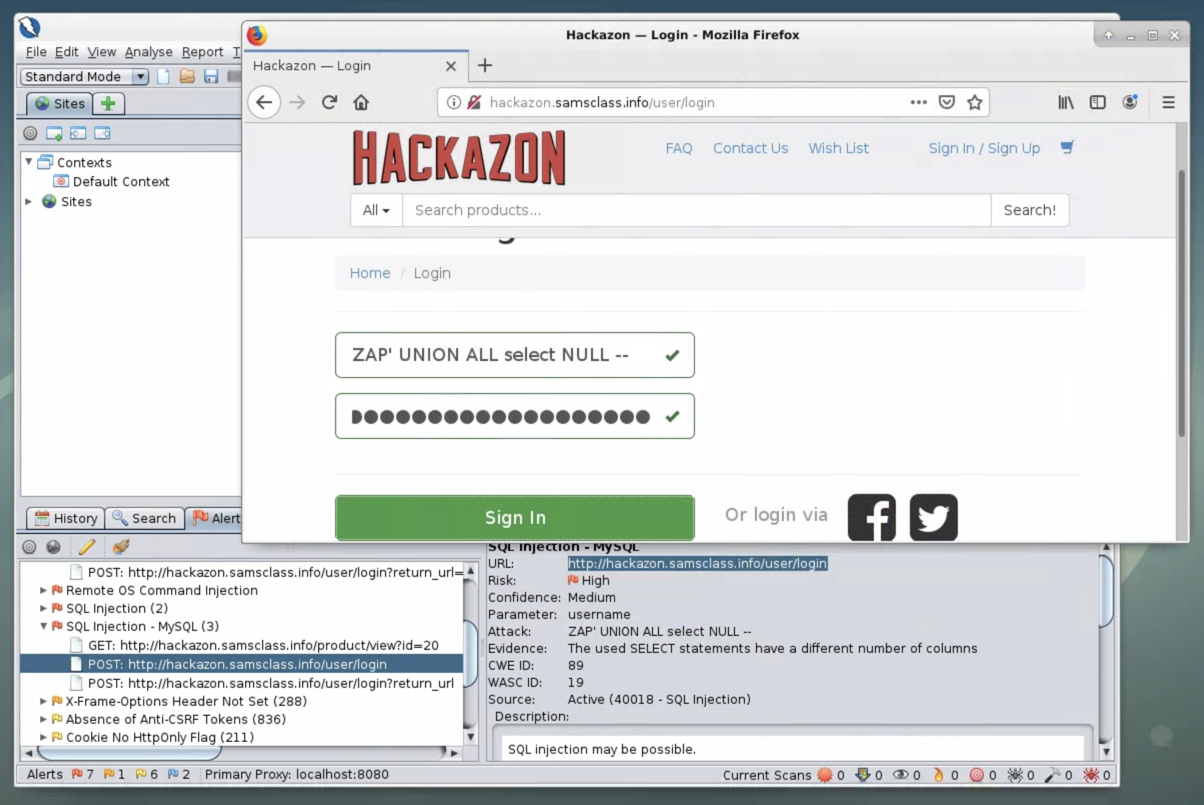The height and width of the screenshot is (805, 1204).
Task: Click the username field with ZAP' UNION text
Action: click(x=515, y=355)
